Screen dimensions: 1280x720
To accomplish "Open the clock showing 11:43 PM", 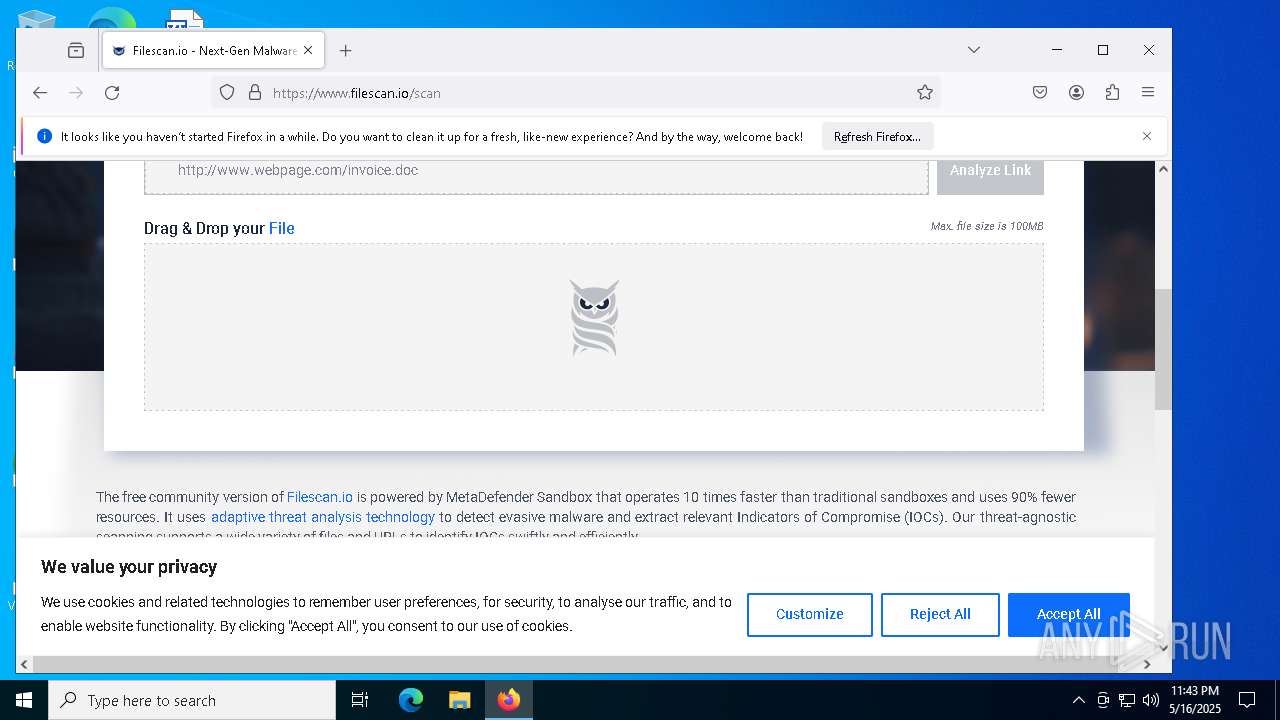I will tap(1195, 700).
